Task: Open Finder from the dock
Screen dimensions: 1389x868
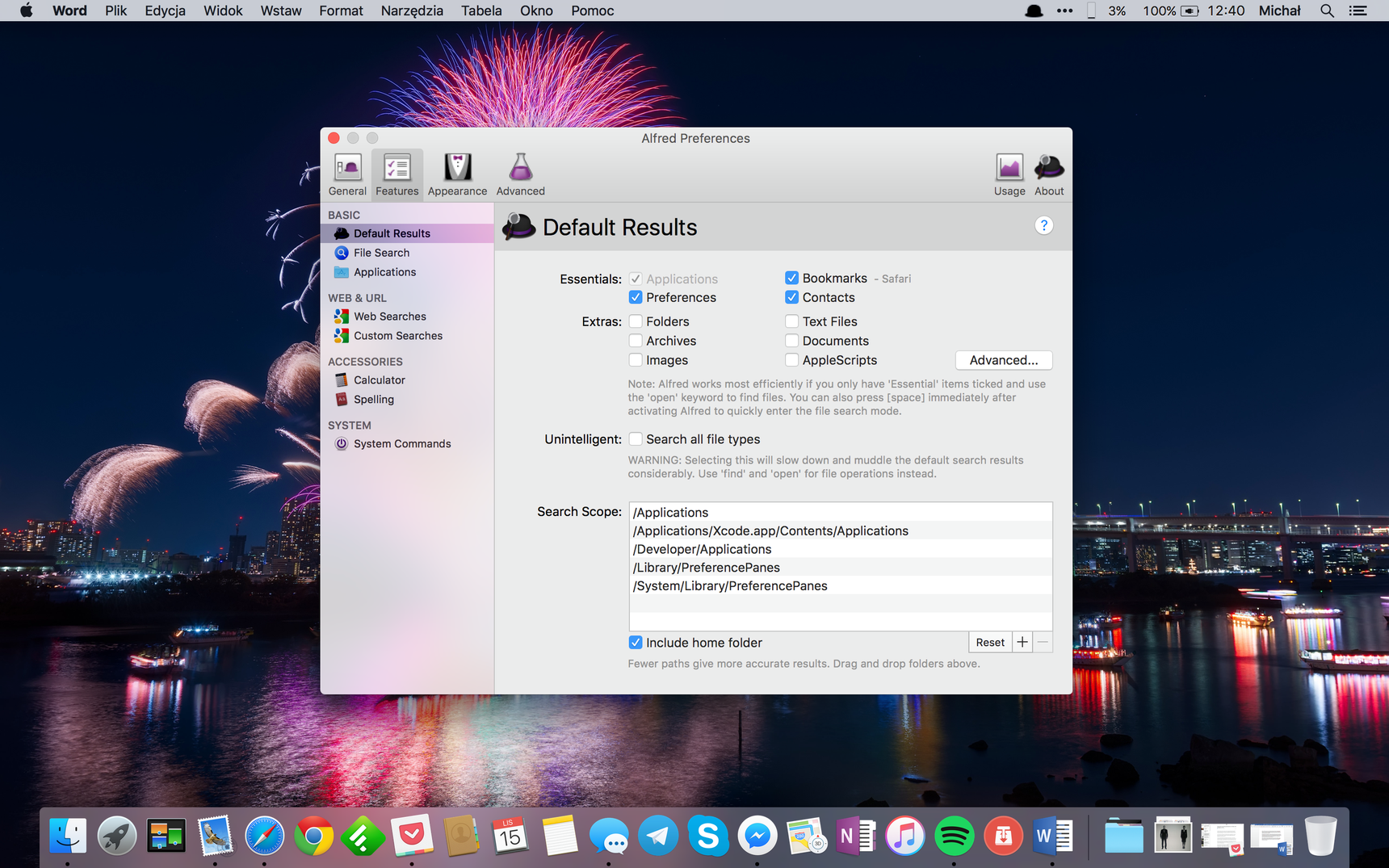Action: coord(68,836)
